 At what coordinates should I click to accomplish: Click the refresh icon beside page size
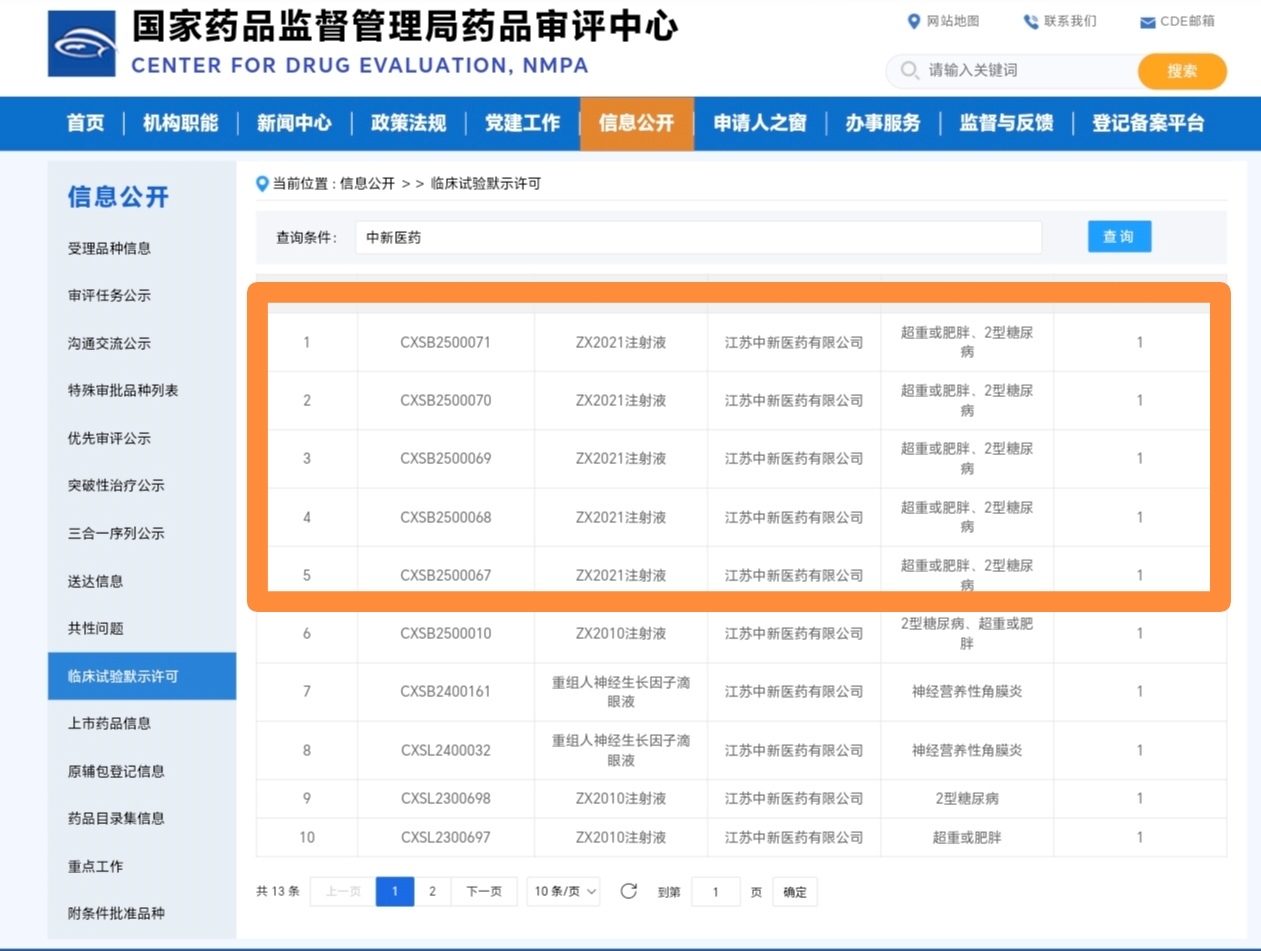click(628, 891)
